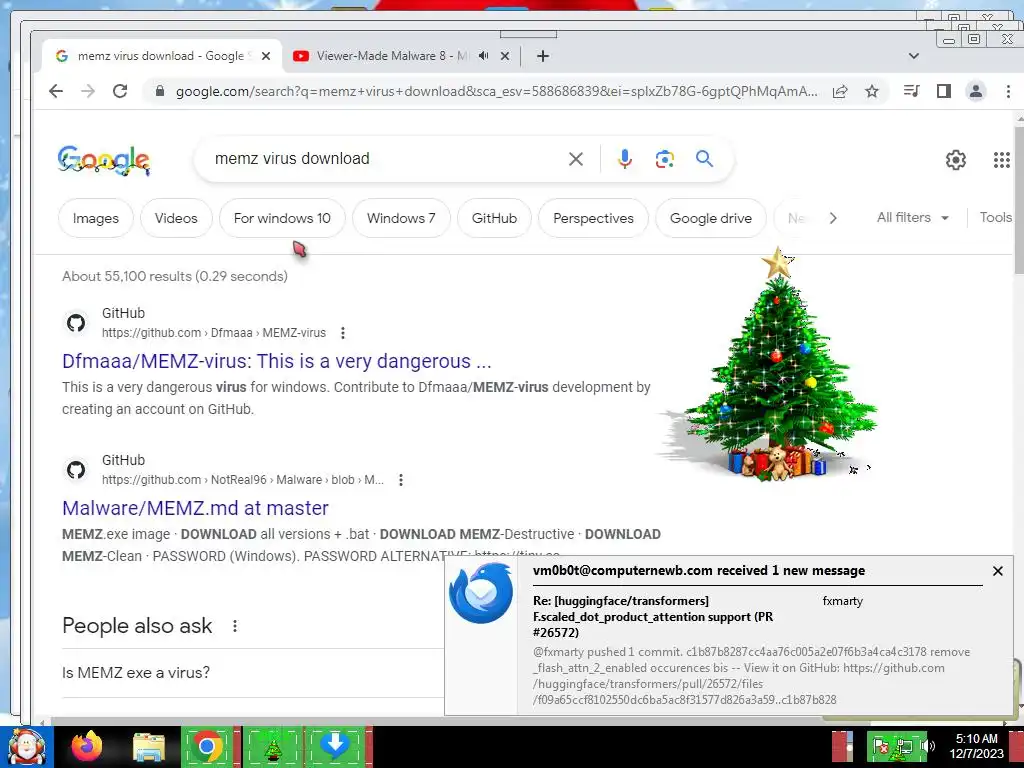Submit search with magnifier icon
This screenshot has height=768, width=1024.
point(704,159)
